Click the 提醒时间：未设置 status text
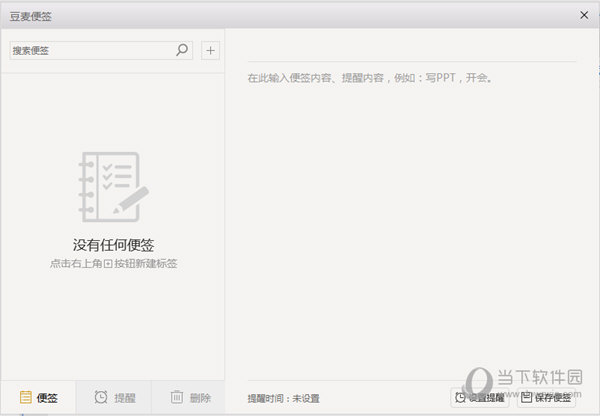600x416 pixels. [283, 398]
